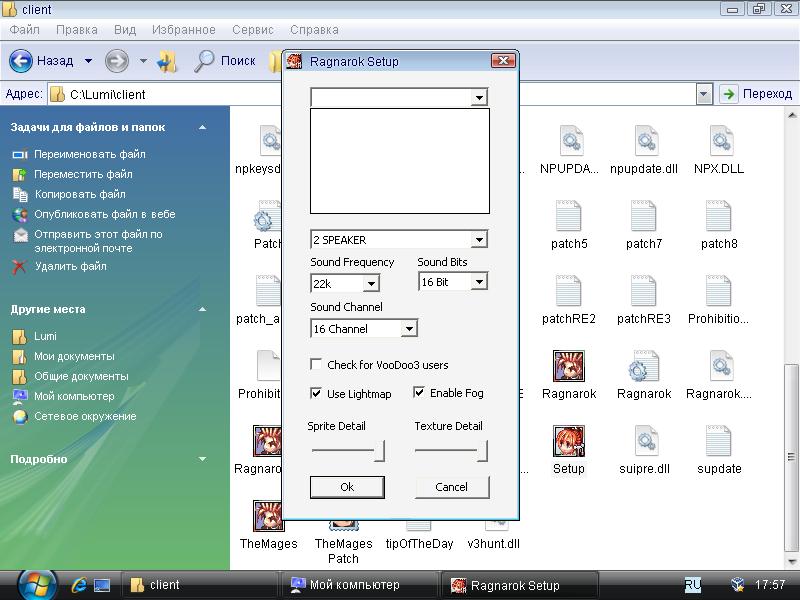Collapse the Другие места section
Image resolution: width=800 pixels, height=600 pixels.
click(x=203, y=309)
